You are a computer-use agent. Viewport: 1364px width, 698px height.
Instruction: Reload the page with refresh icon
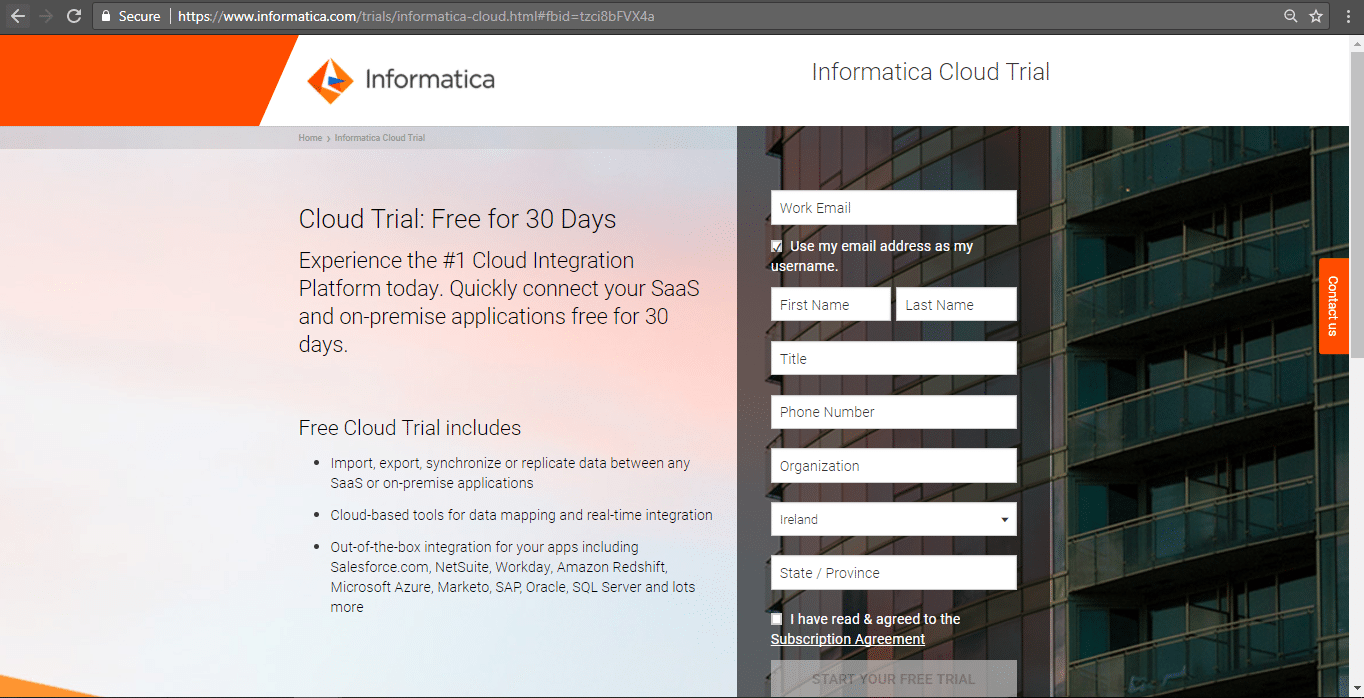click(x=73, y=16)
